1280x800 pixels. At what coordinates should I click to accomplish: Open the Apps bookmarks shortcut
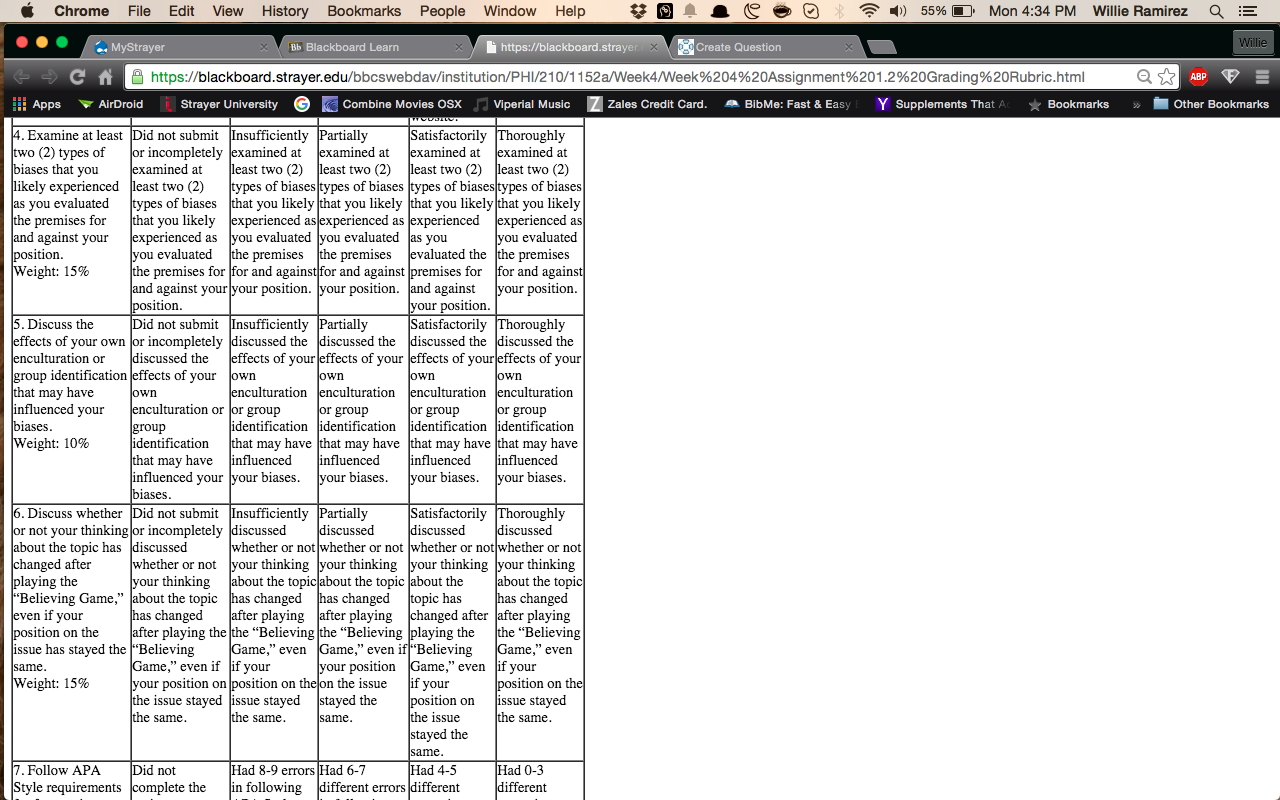(x=36, y=104)
